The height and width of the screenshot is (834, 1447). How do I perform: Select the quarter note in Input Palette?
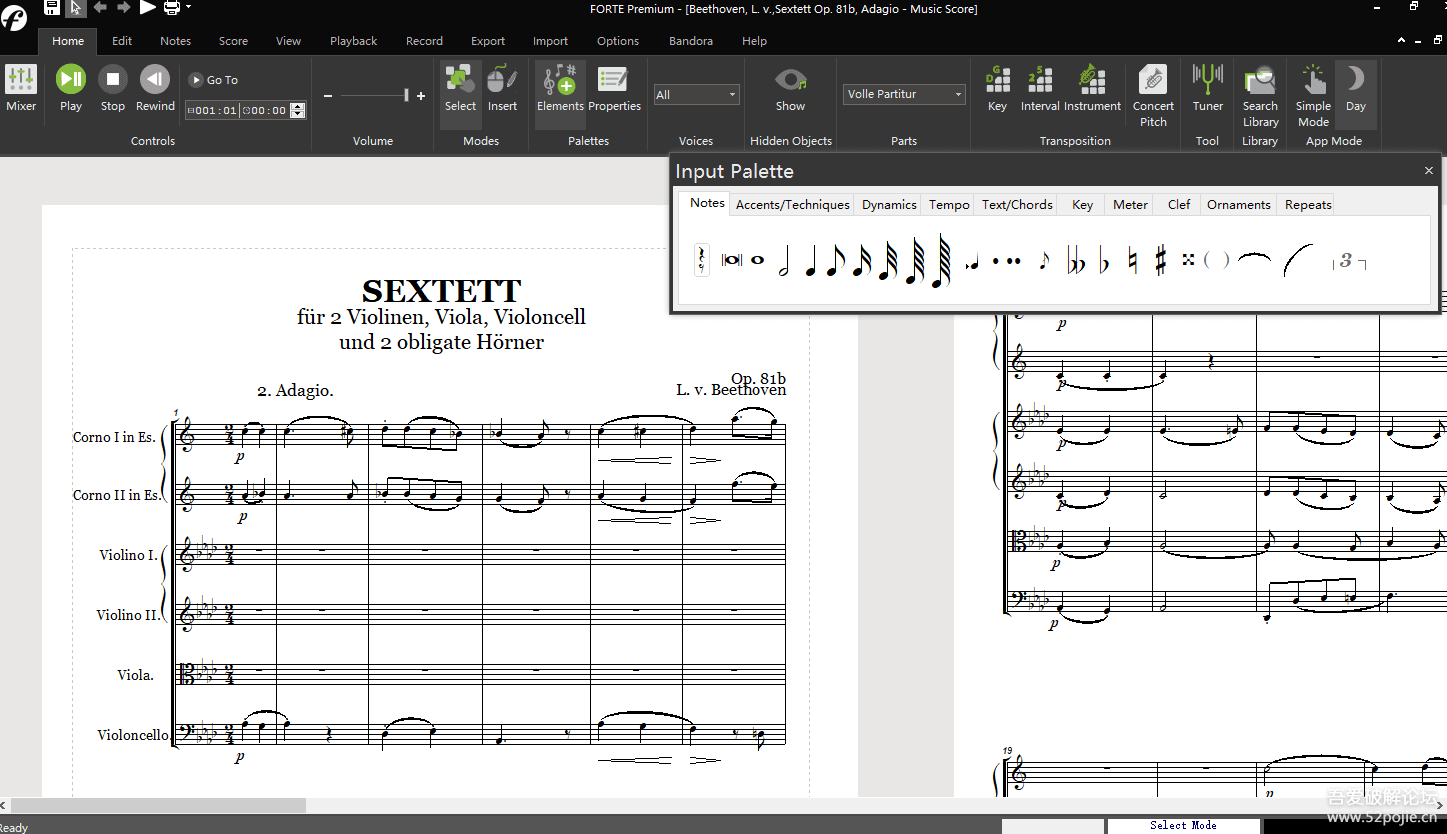(810, 260)
